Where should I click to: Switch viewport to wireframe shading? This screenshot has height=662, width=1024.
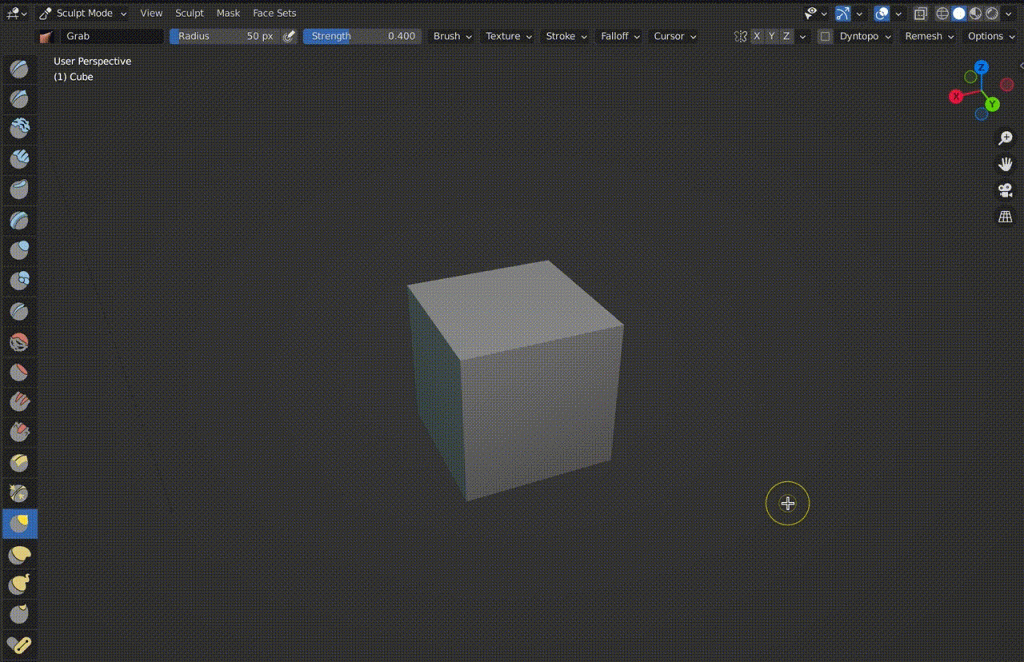pyautogui.click(x=943, y=13)
